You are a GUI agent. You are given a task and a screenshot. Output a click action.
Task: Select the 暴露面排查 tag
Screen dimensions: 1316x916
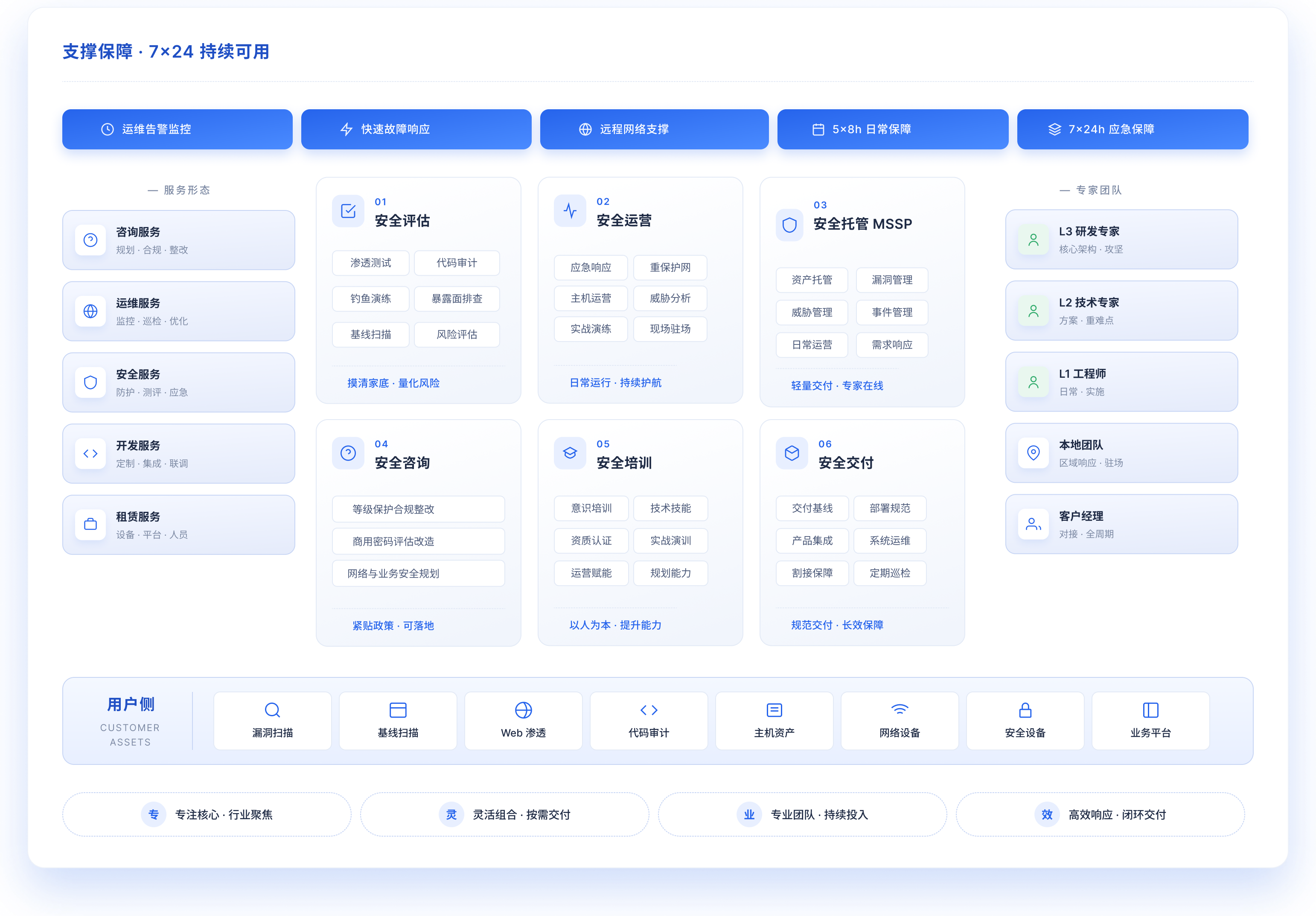[457, 299]
